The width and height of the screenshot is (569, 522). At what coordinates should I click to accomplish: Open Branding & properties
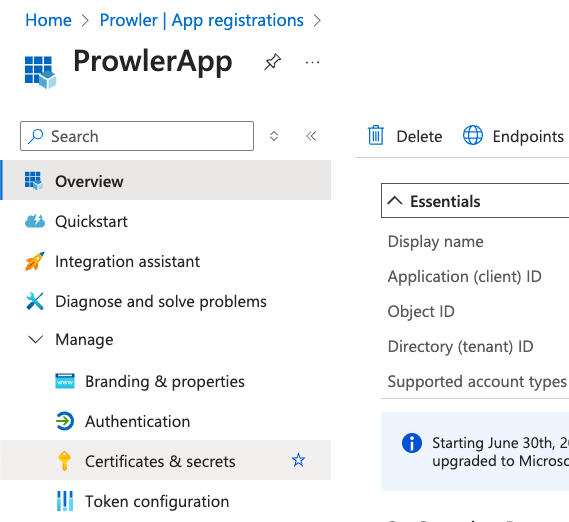coord(165,381)
